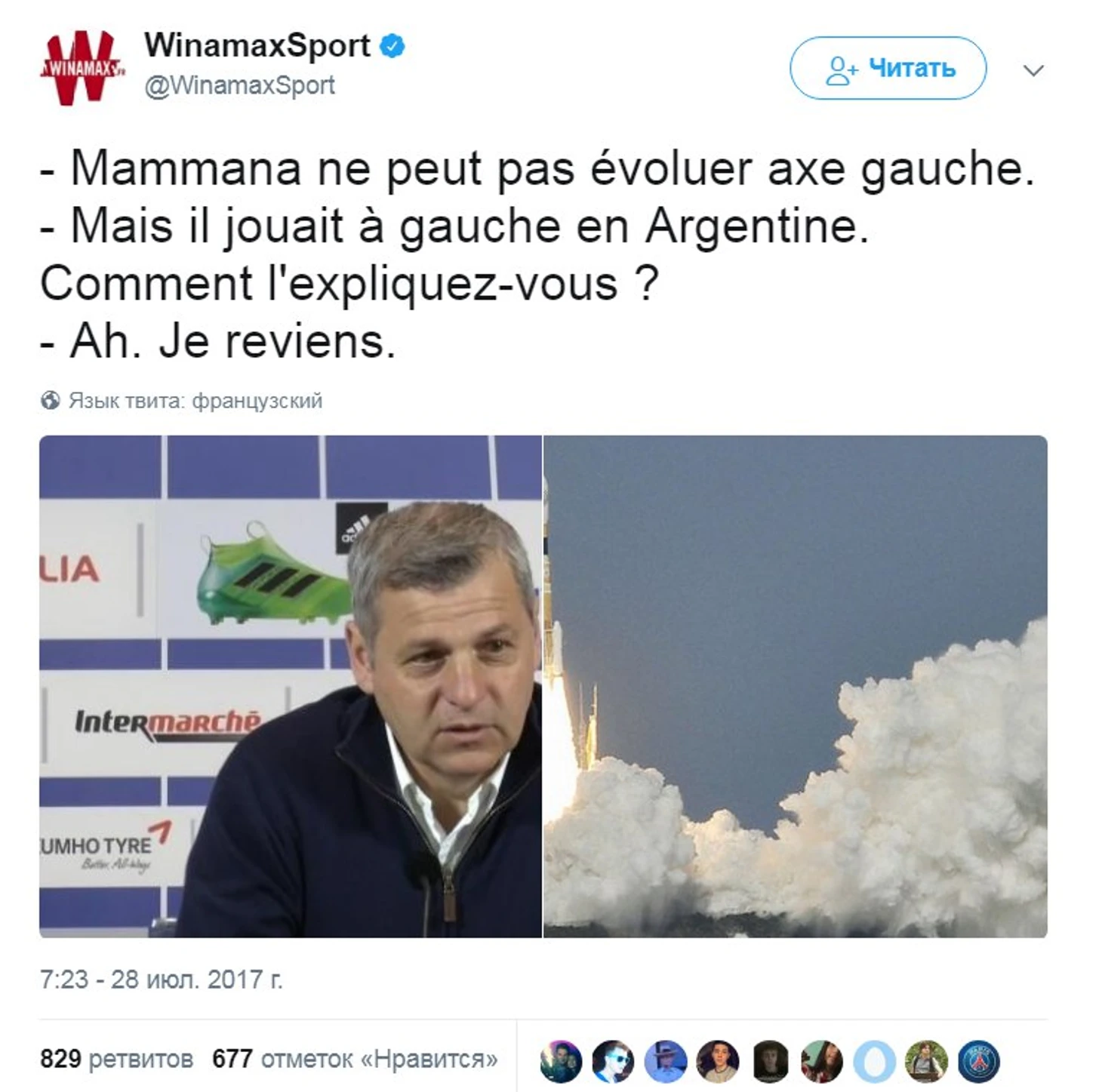Open the WinamaxSport display name link
Viewport: 1102px width, 1092px height.
257,45
